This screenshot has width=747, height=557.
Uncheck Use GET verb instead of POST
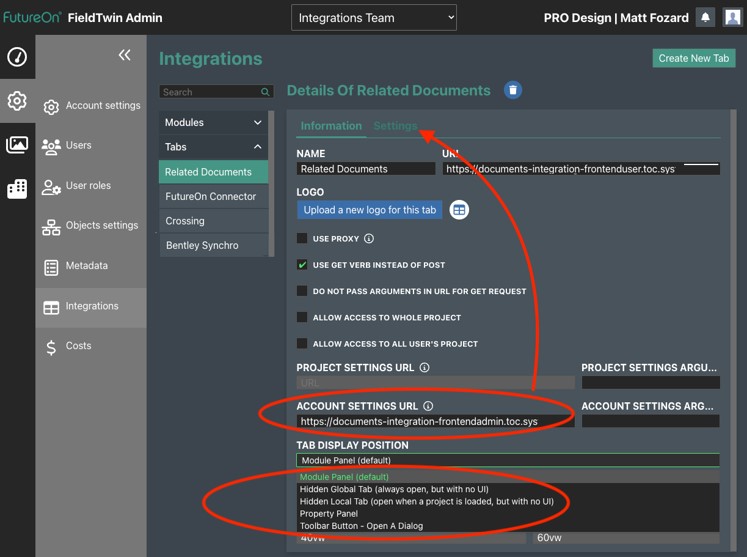pyautogui.click(x=302, y=264)
